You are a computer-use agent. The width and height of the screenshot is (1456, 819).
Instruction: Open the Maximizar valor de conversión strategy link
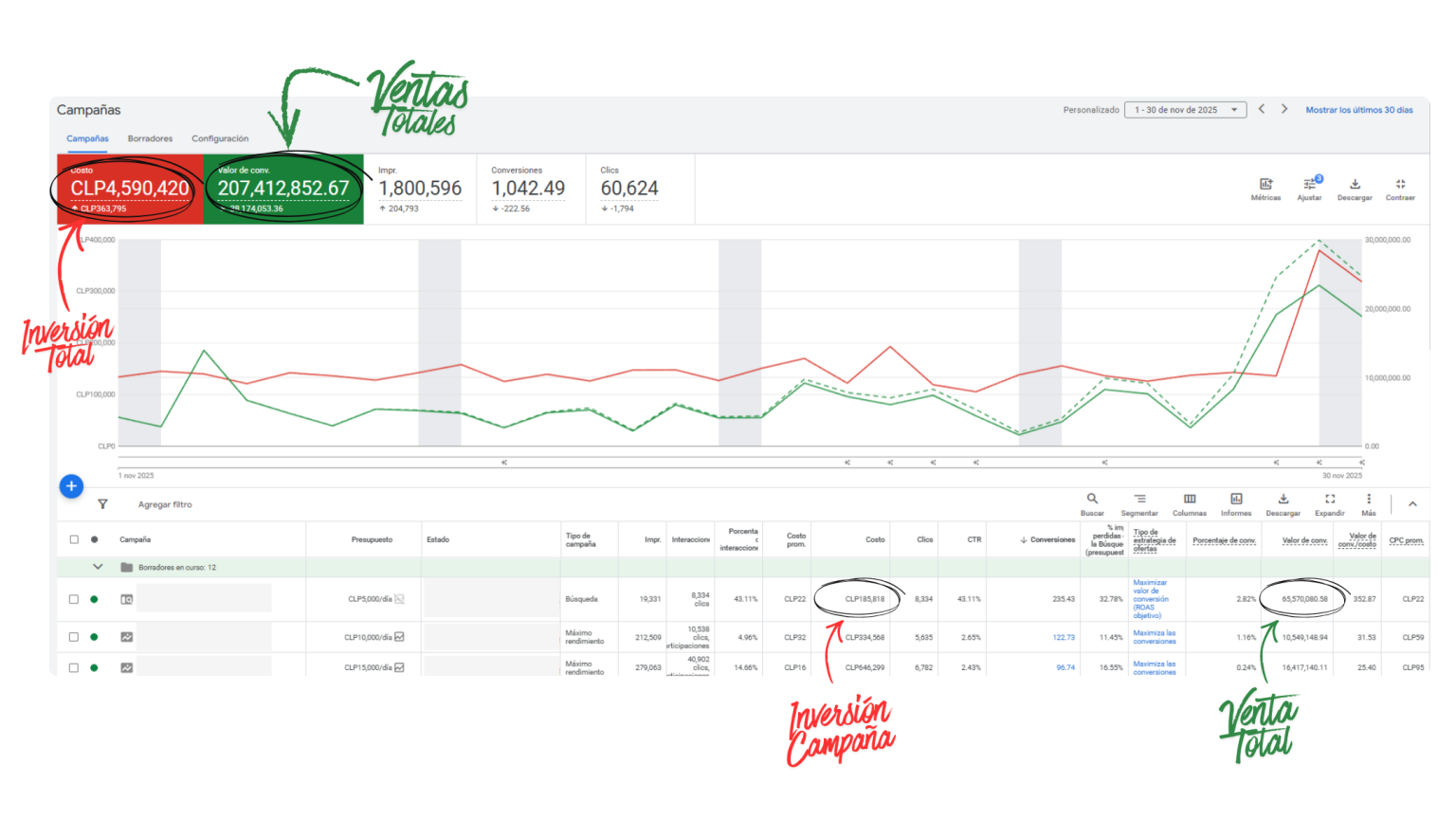[1151, 598]
